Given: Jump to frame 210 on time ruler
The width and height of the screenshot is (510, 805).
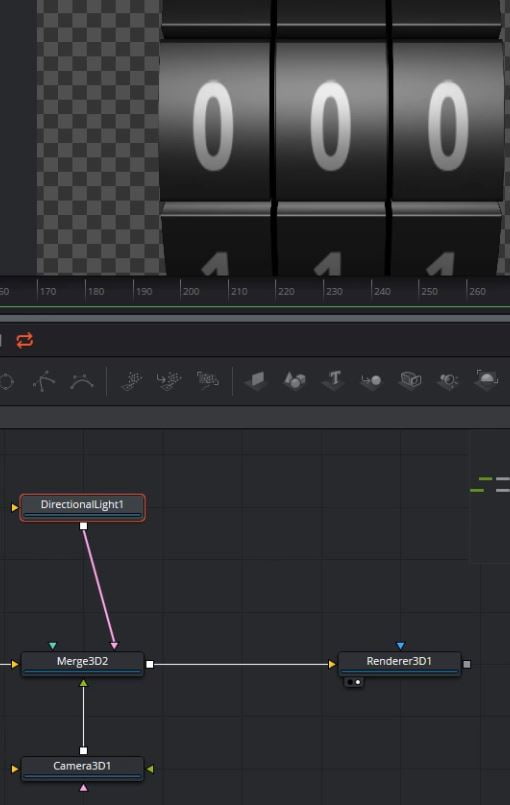Looking at the screenshot, I should click(239, 291).
